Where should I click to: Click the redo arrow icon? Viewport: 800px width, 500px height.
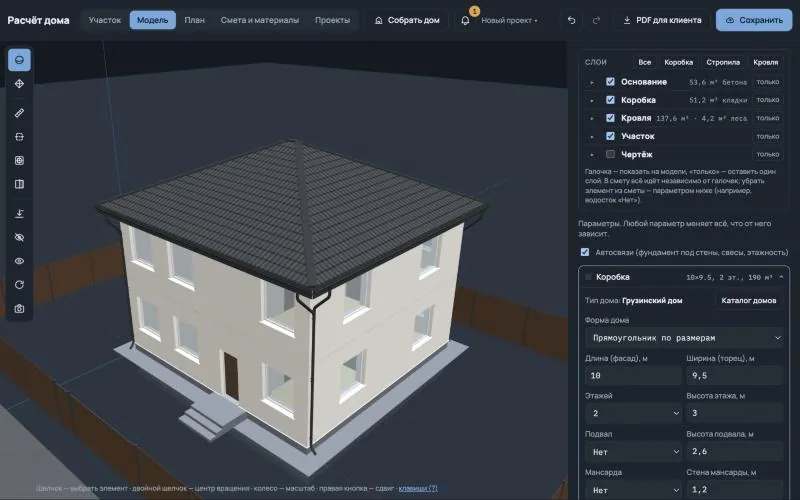[x=596, y=20]
